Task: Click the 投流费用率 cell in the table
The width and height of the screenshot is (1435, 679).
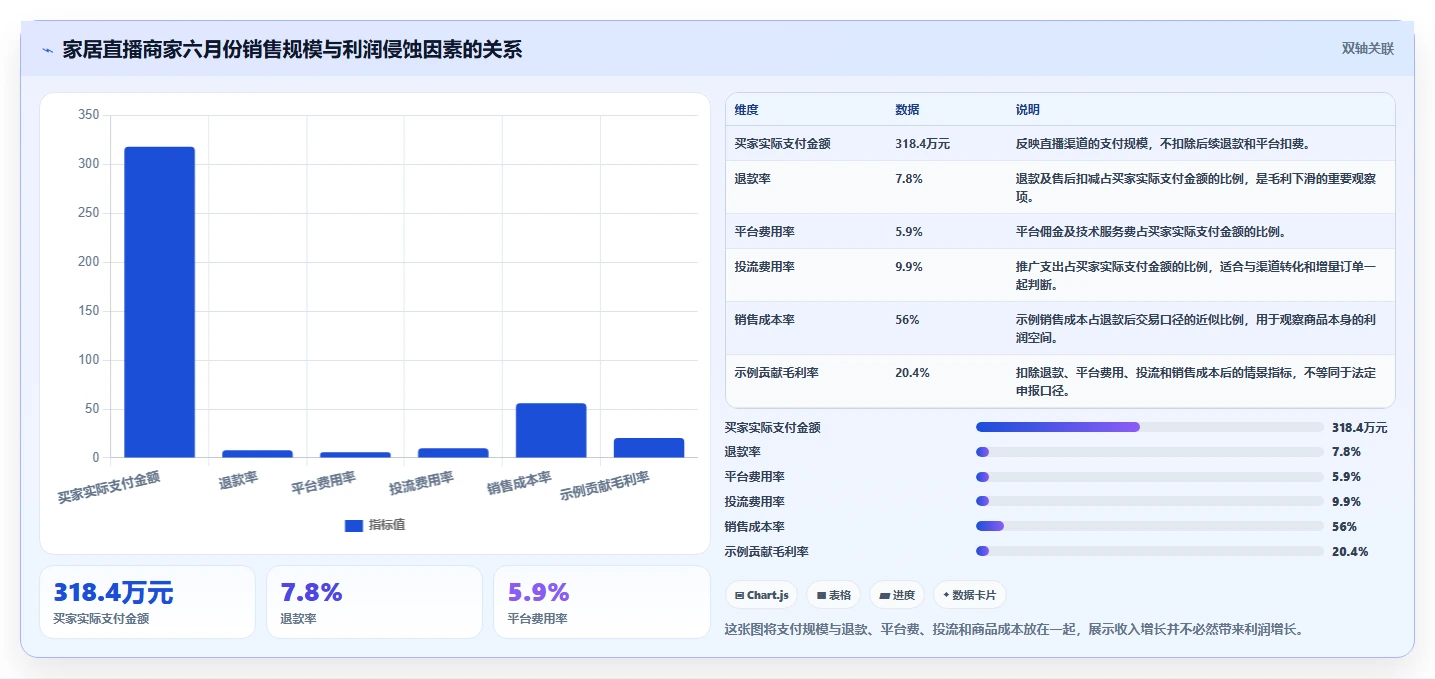Action: [764, 267]
